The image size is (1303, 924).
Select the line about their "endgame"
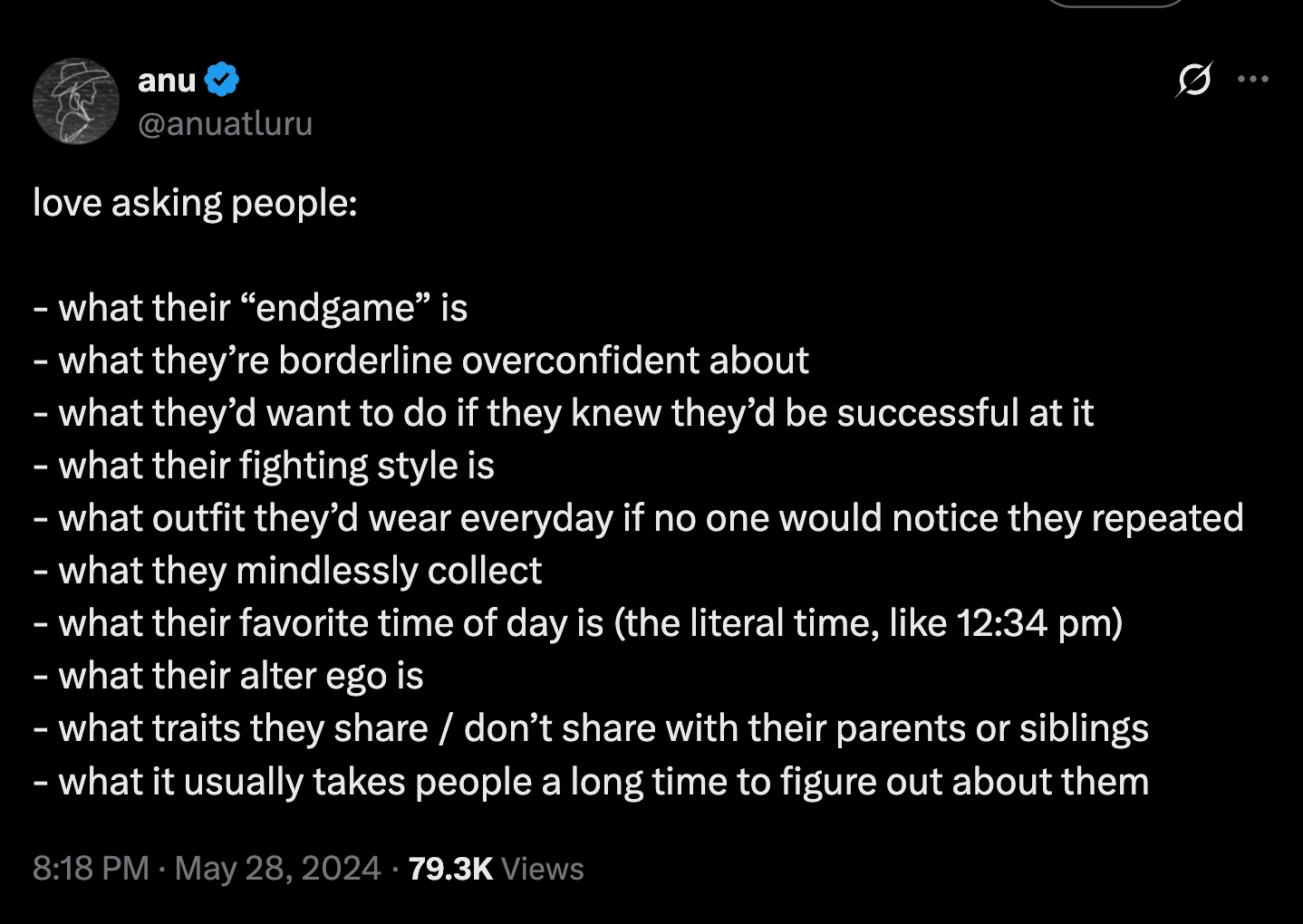pos(250,308)
